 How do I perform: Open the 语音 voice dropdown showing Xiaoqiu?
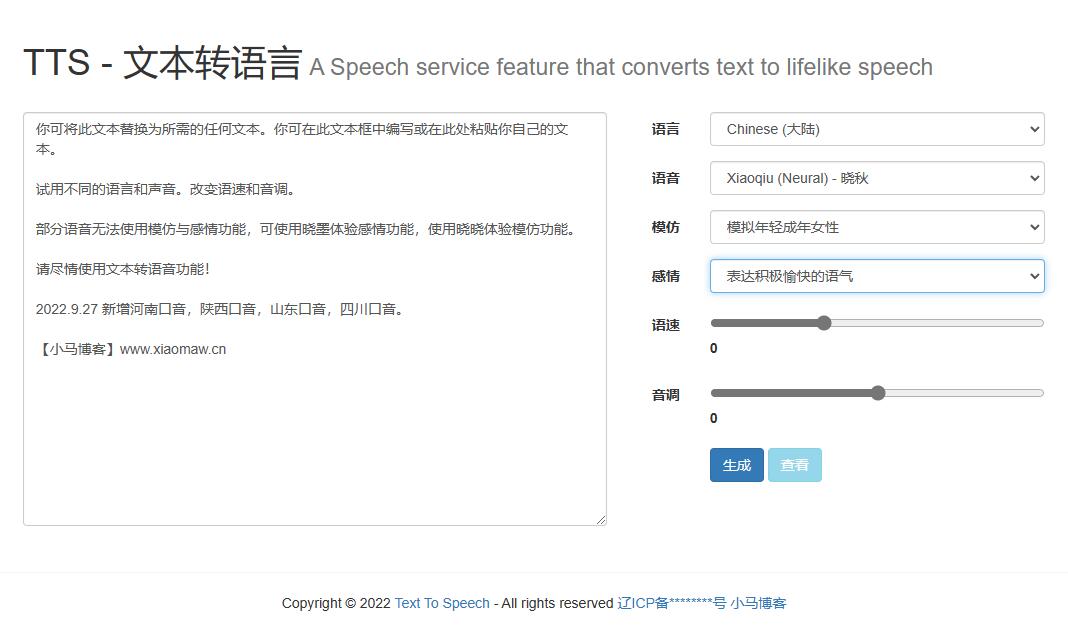tap(876, 178)
